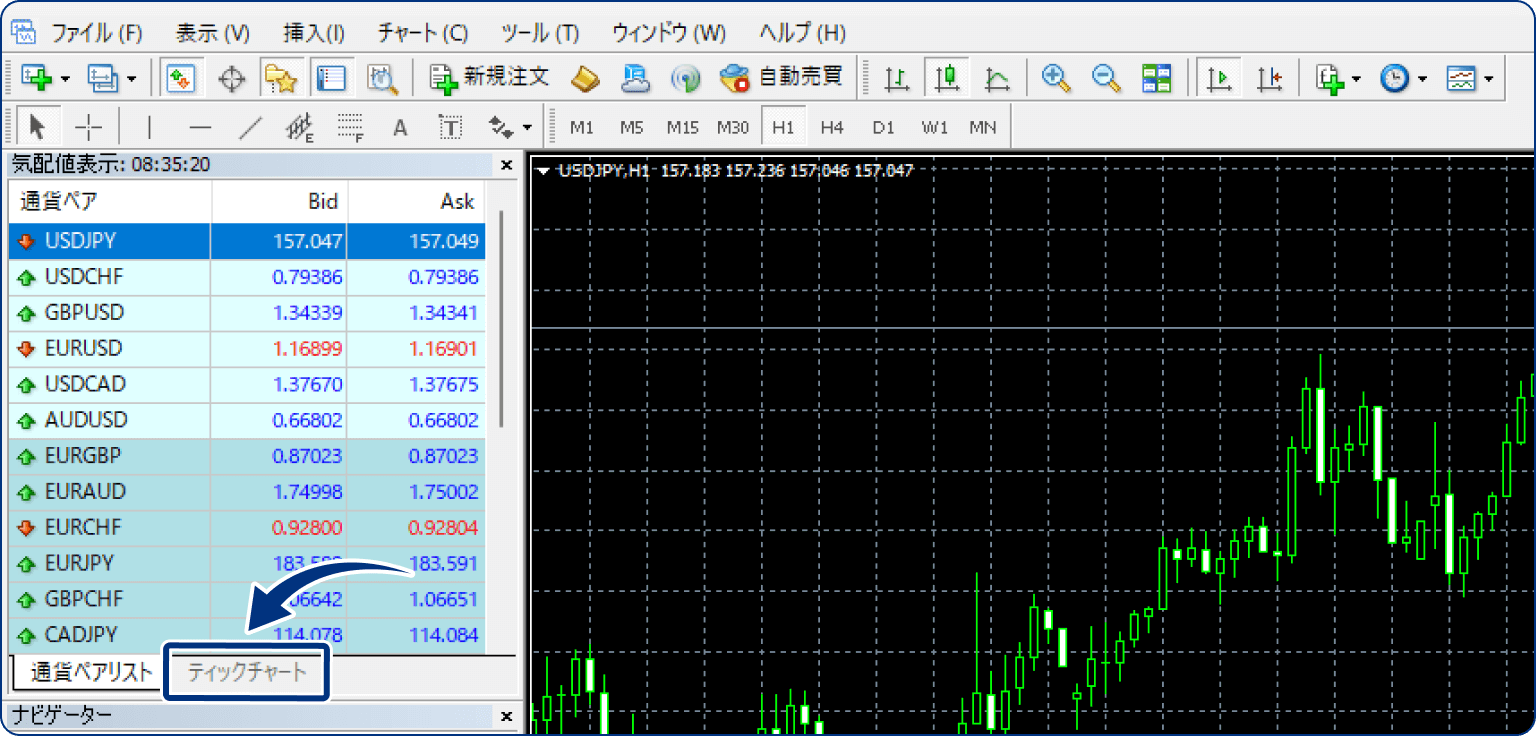Open MetaEditor with the yellow book icon
Viewport: 1536px width, 736px height.
(x=585, y=78)
